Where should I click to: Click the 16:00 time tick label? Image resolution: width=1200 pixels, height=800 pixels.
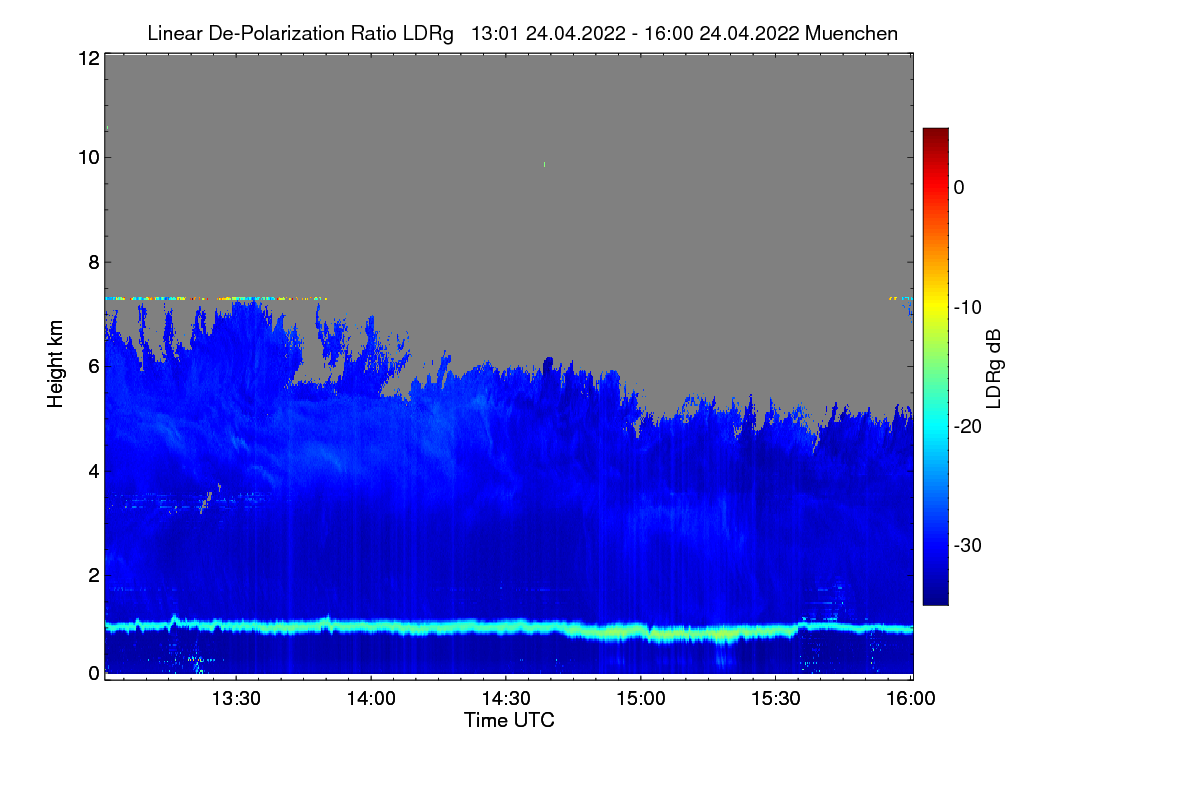click(x=911, y=700)
